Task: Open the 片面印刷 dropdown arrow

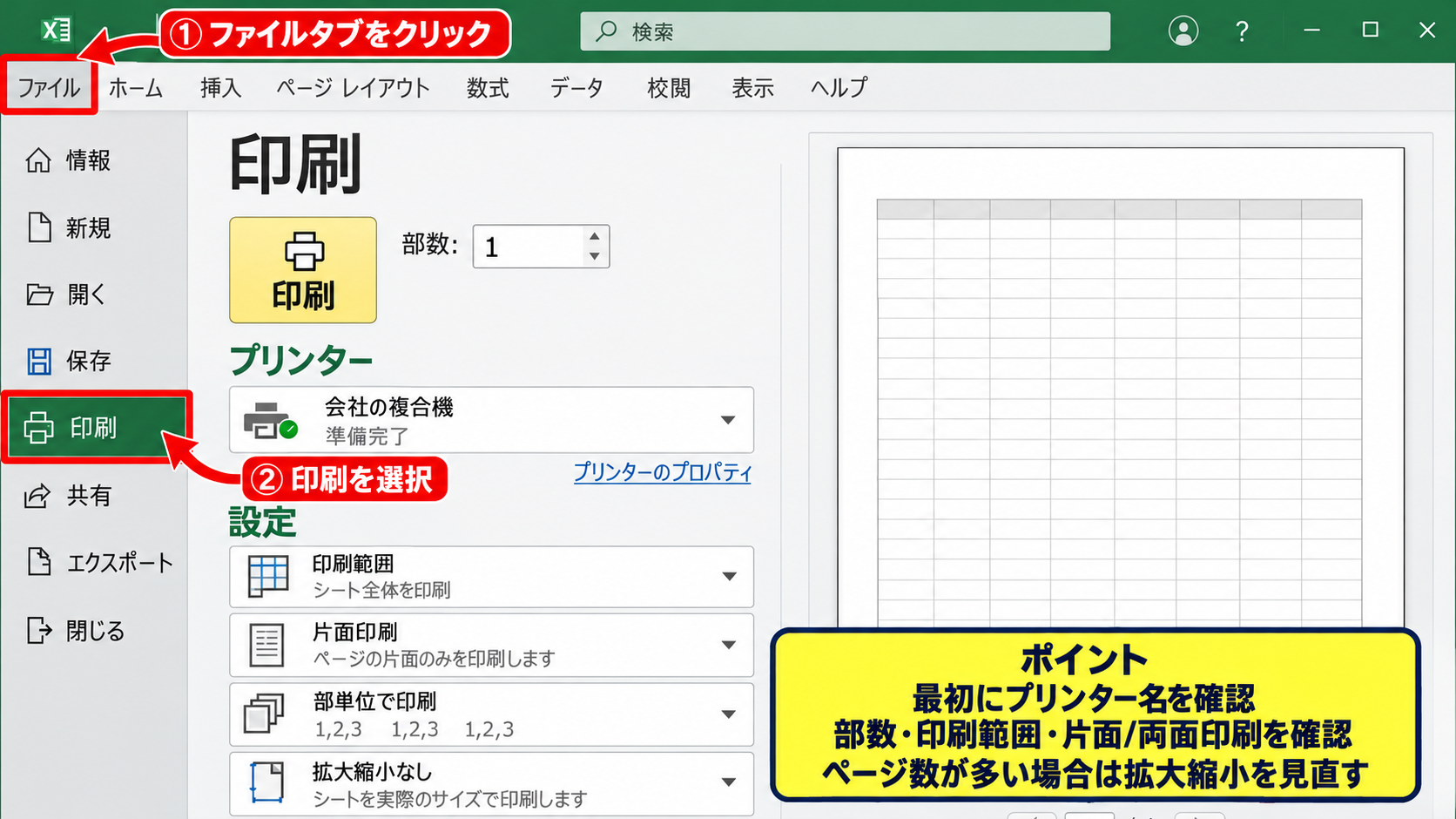Action: pos(729,645)
